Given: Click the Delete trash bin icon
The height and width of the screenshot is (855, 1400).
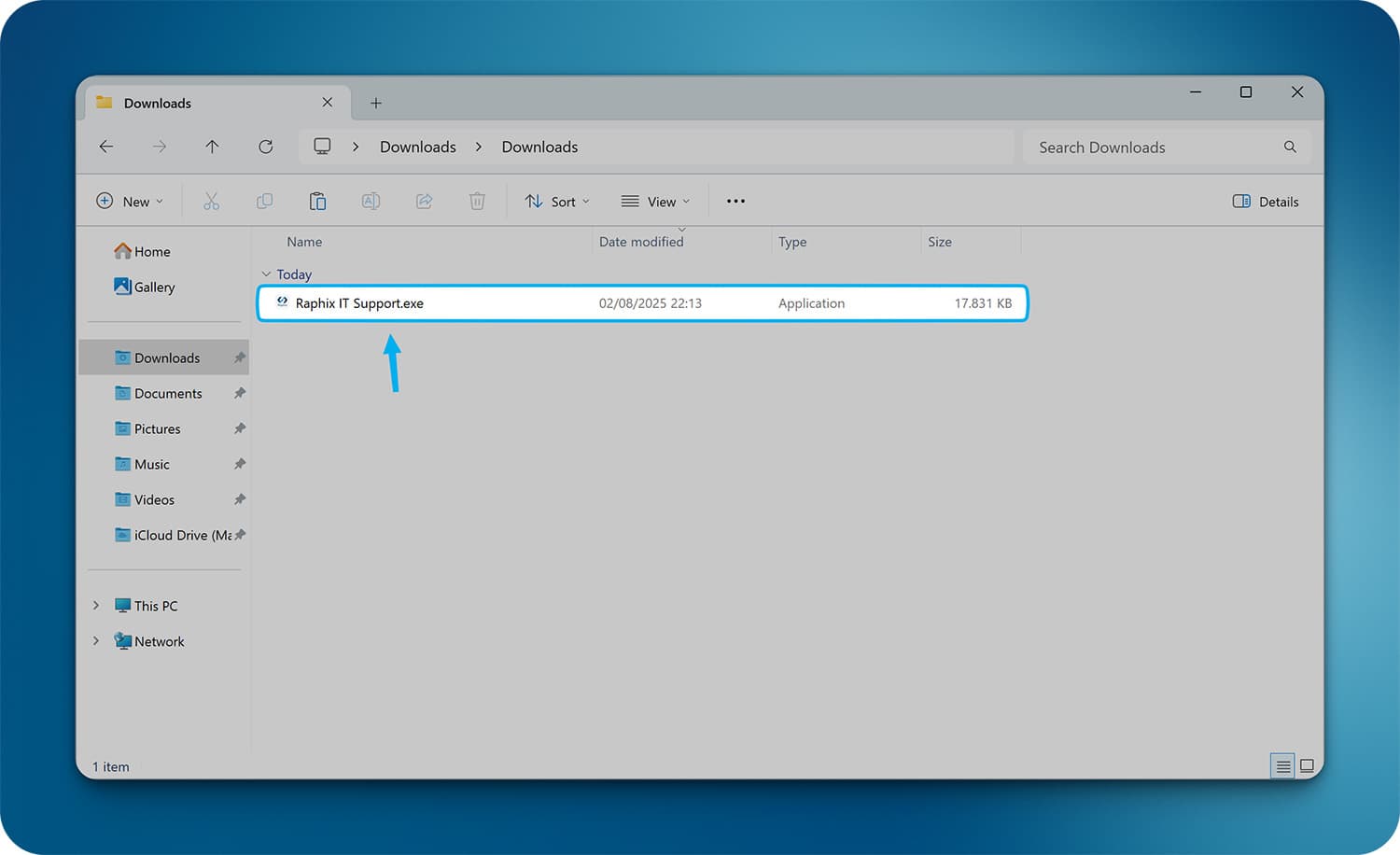Looking at the screenshot, I should pyautogui.click(x=477, y=202).
